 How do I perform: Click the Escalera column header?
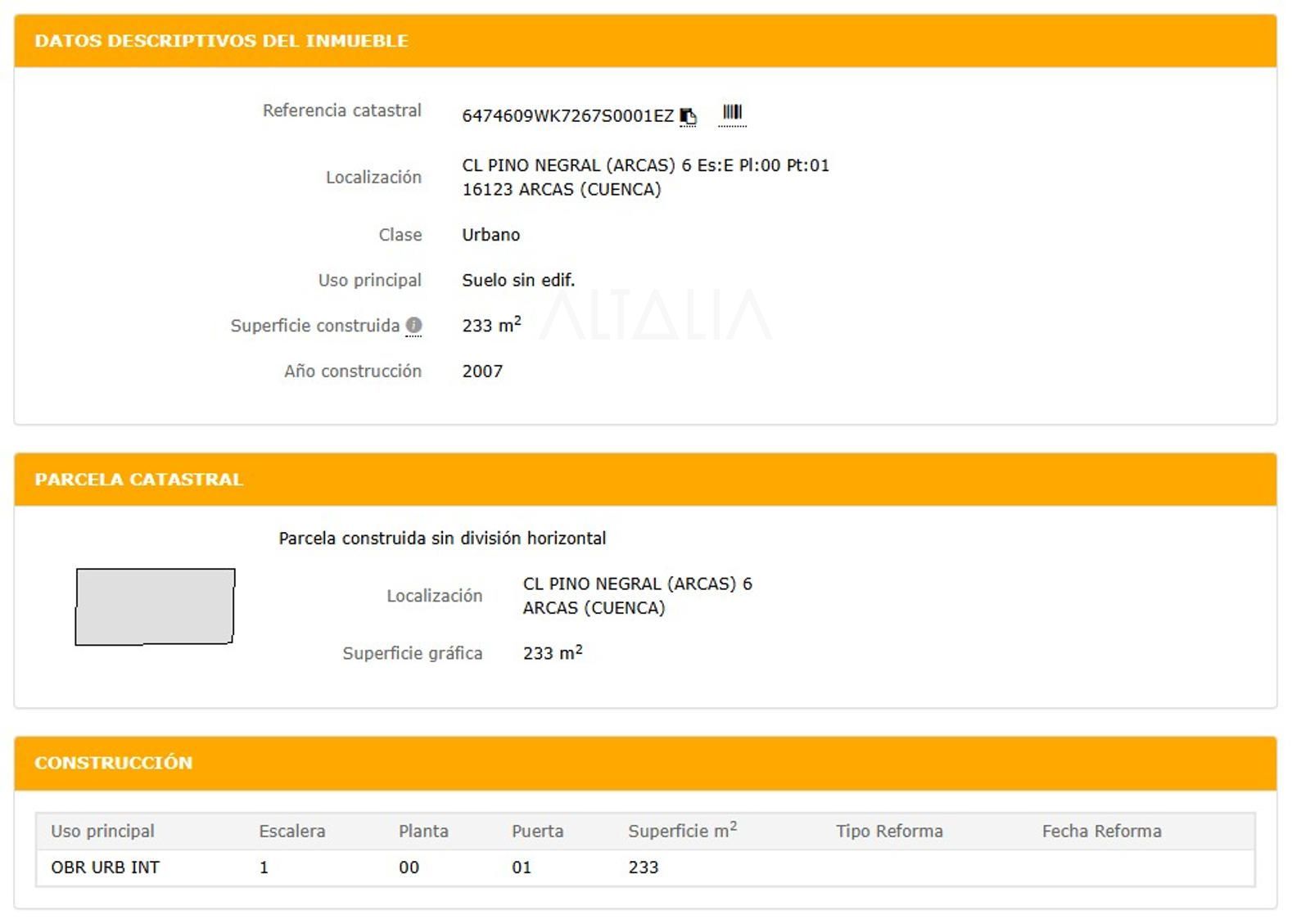[x=292, y=832]
